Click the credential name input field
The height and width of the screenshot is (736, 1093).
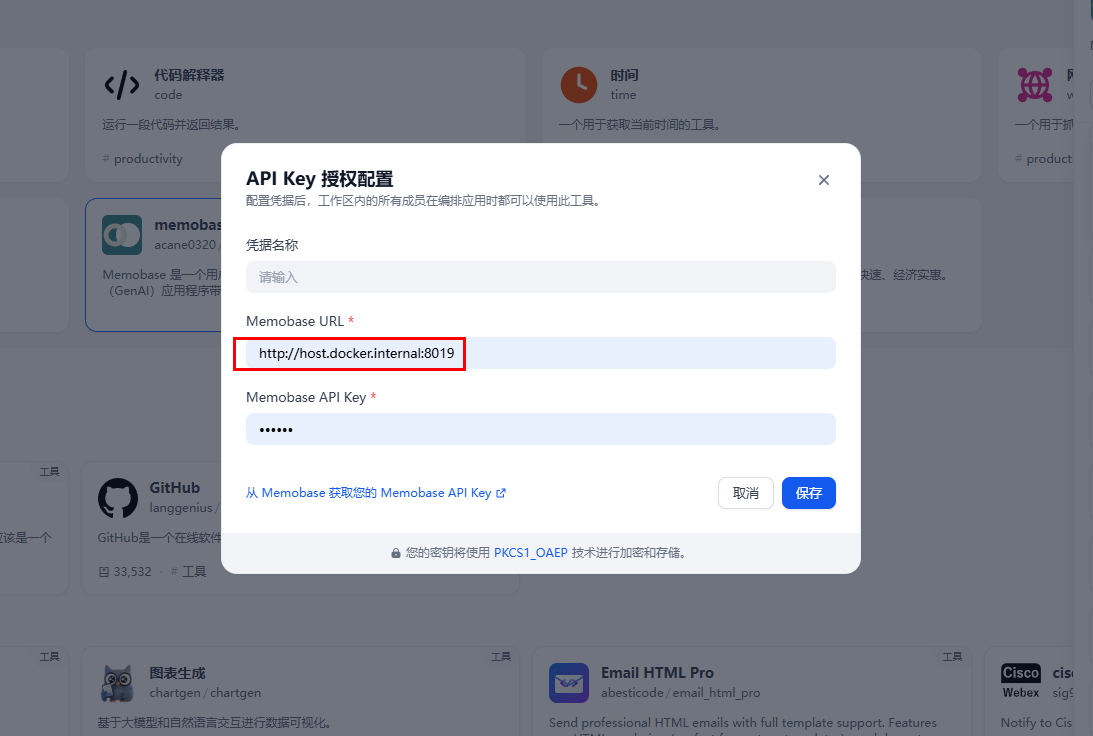pos(540,277)
